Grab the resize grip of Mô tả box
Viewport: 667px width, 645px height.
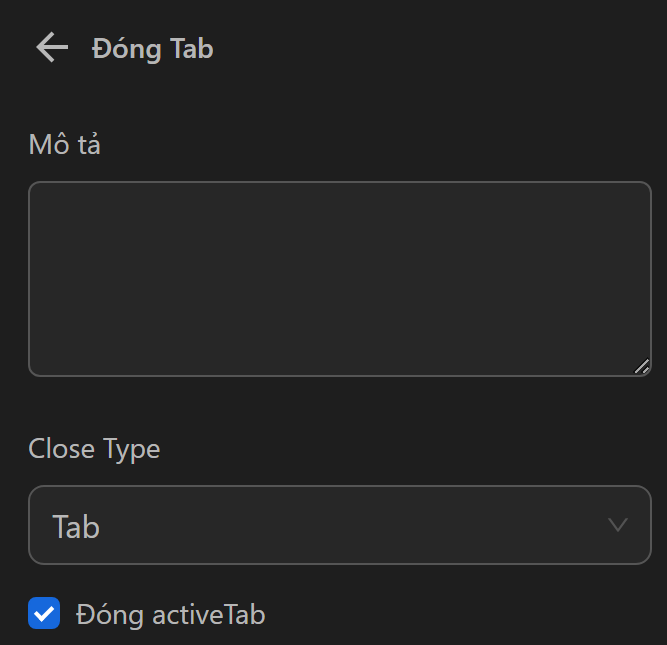(641, 367)
